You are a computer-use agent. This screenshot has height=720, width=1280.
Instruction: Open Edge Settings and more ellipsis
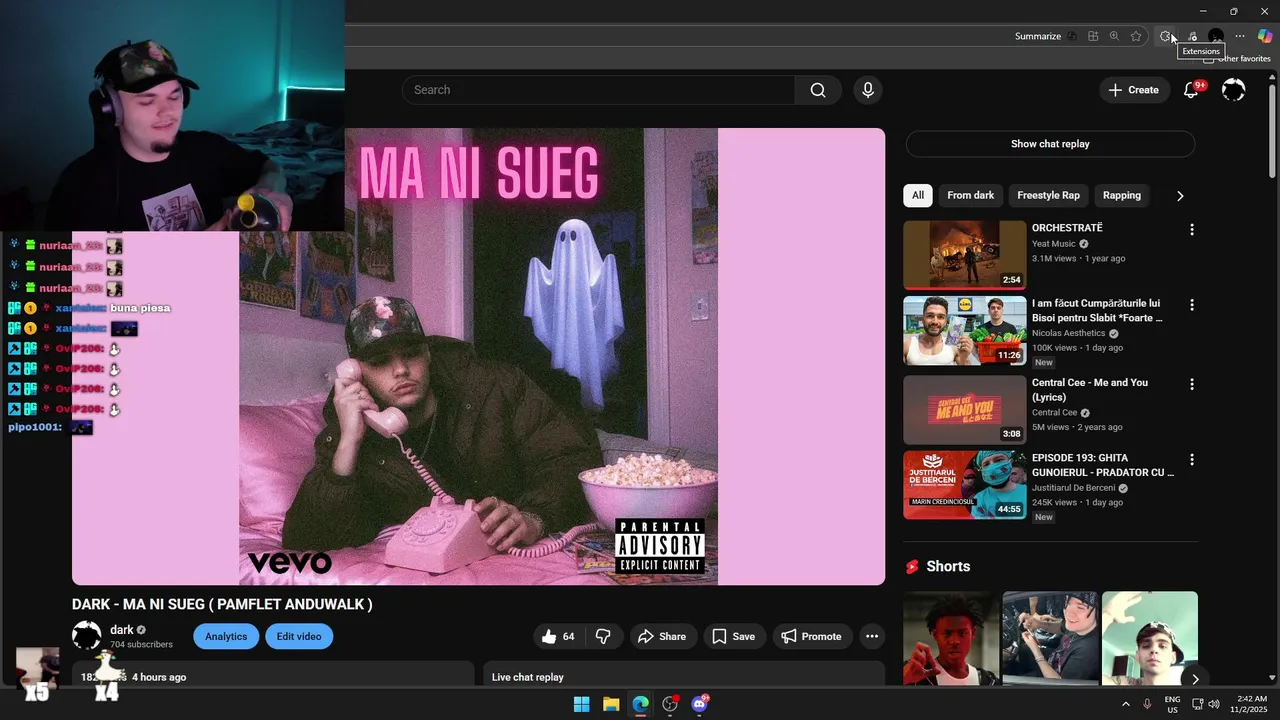(1240, 36)
